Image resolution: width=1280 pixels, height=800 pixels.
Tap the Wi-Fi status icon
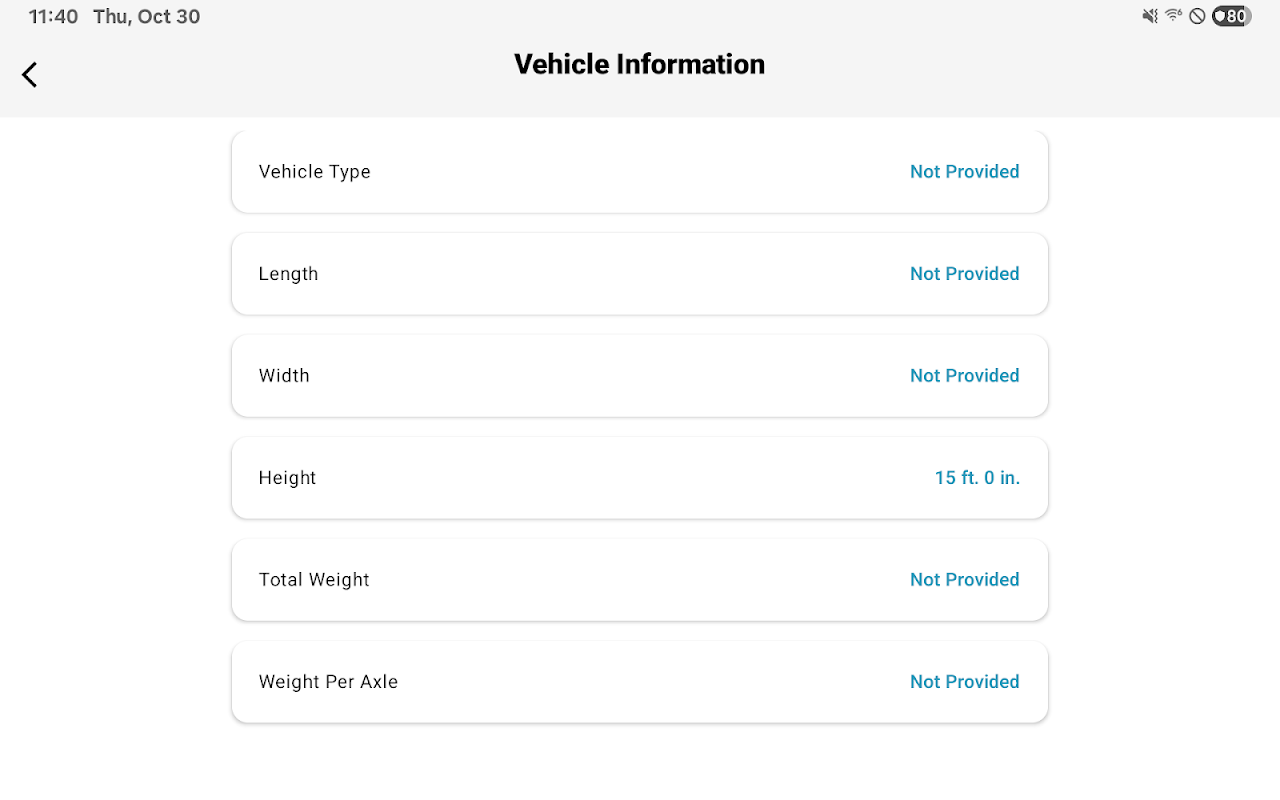click(x=1173, y=16)
